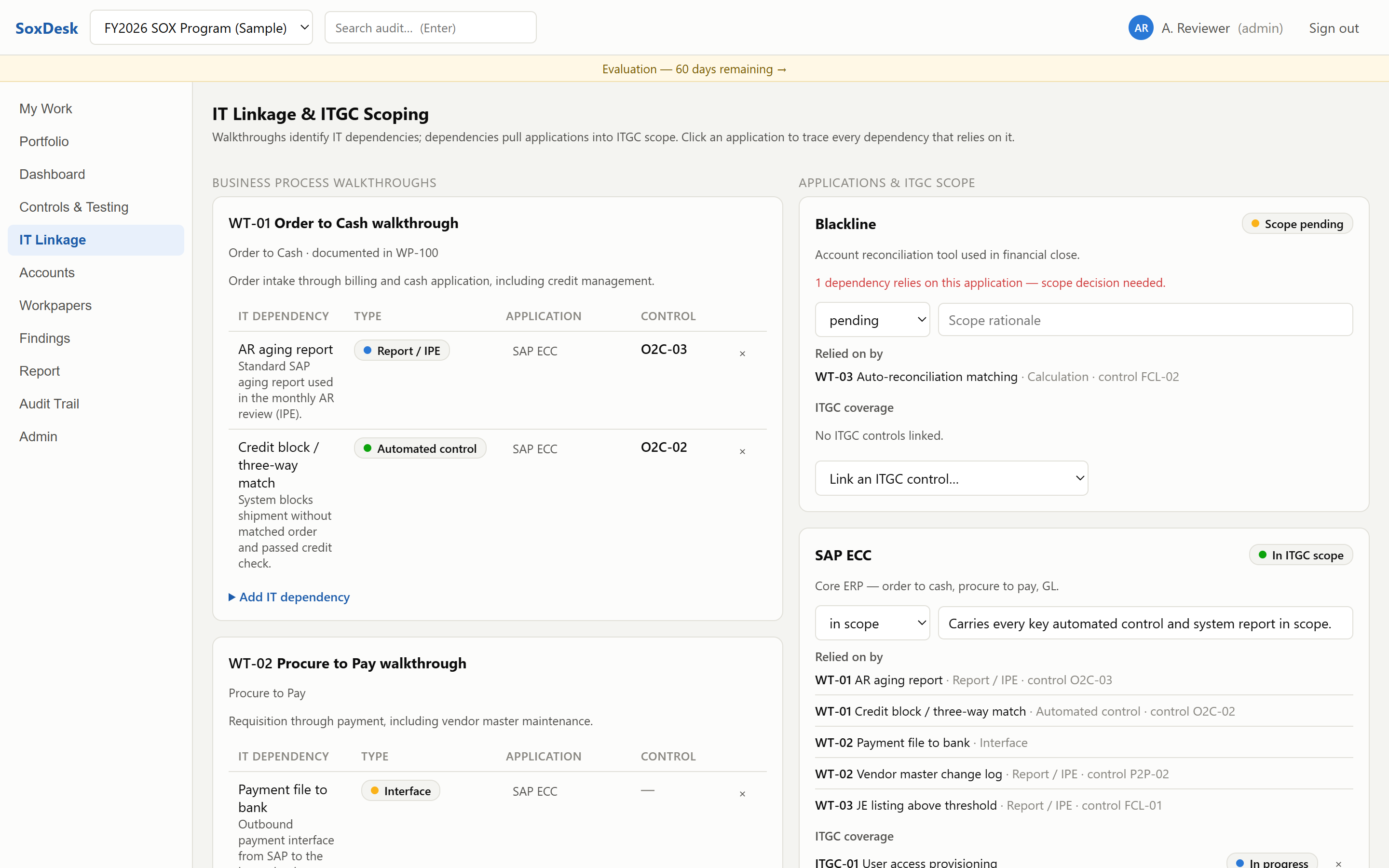Select WT-01 Credit block relied-on entry in SAP ECC
This screenshot has height=868, width=1389.
click(x=1024, y=711)
